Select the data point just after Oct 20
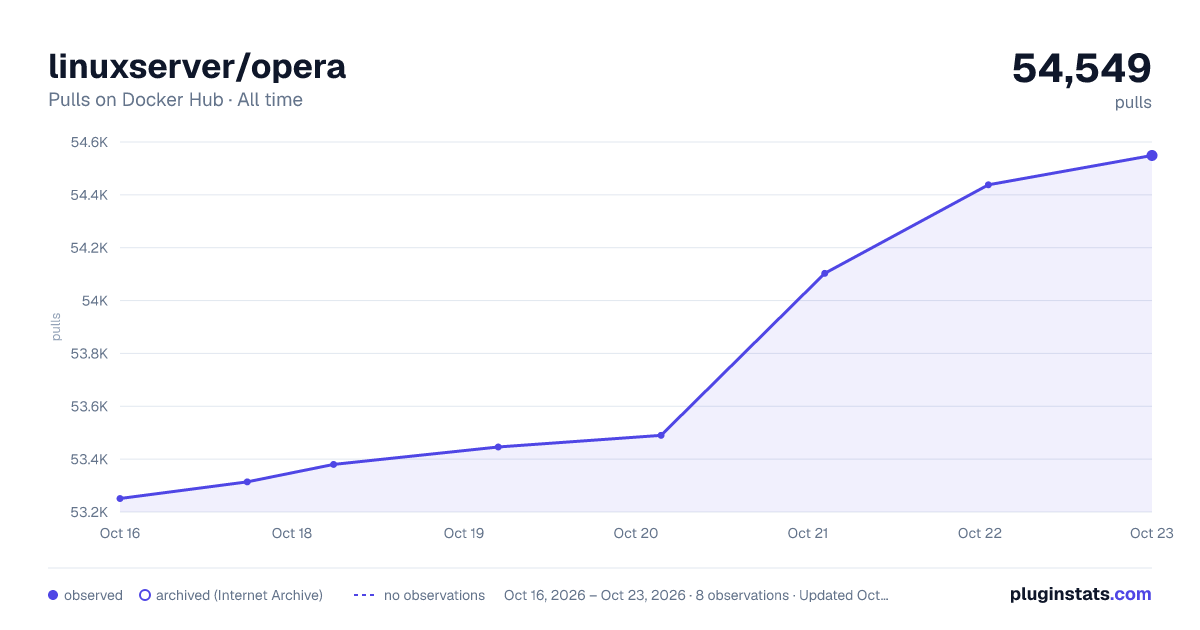The width and height of the screenshot is (1200, 630). pyautogui.click(x=661, y=435)
